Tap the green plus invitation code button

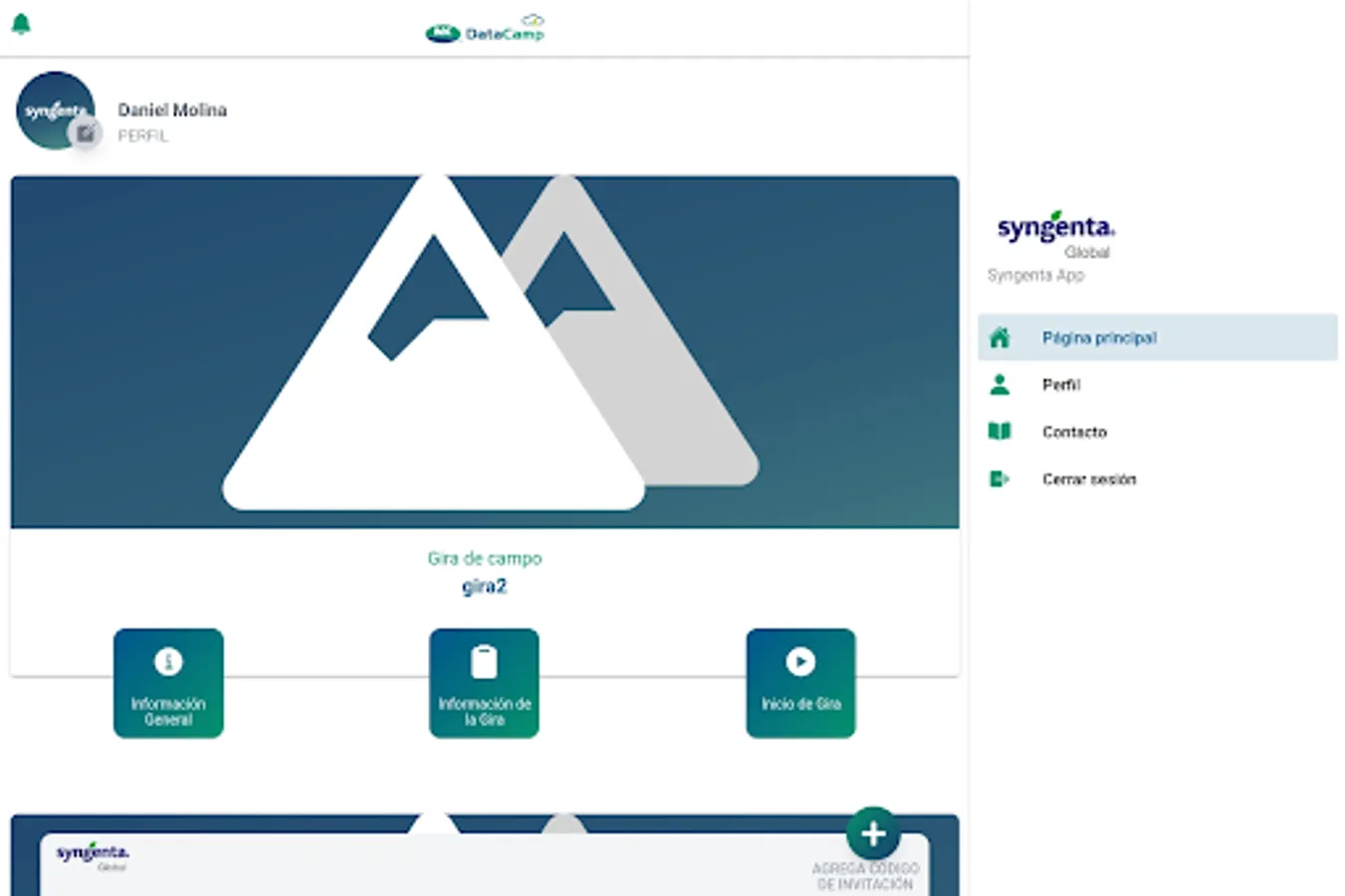[x=872, y=832]
